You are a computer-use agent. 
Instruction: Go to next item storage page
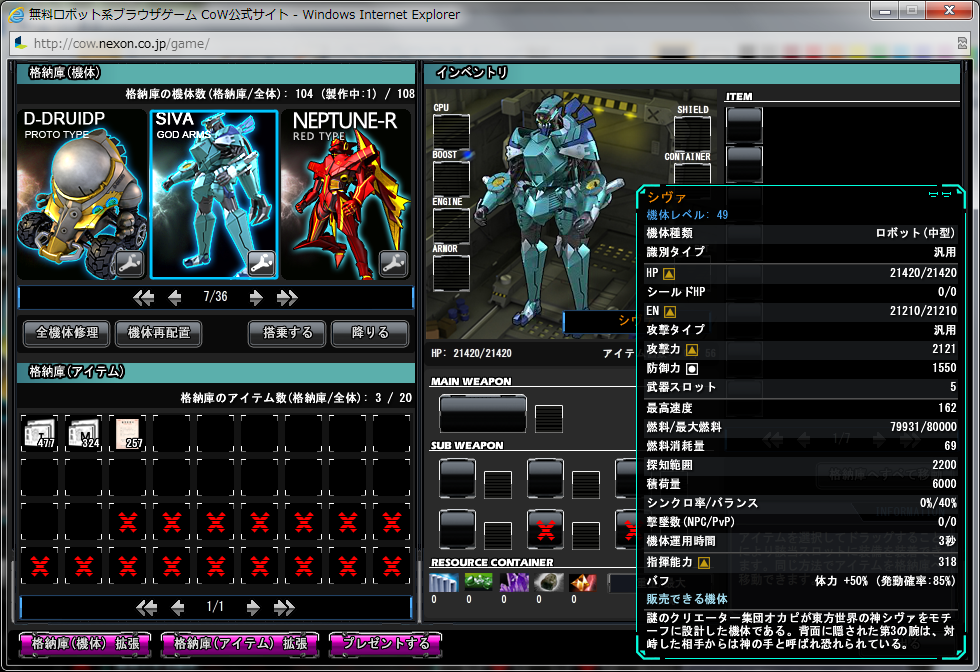point(252,608)
